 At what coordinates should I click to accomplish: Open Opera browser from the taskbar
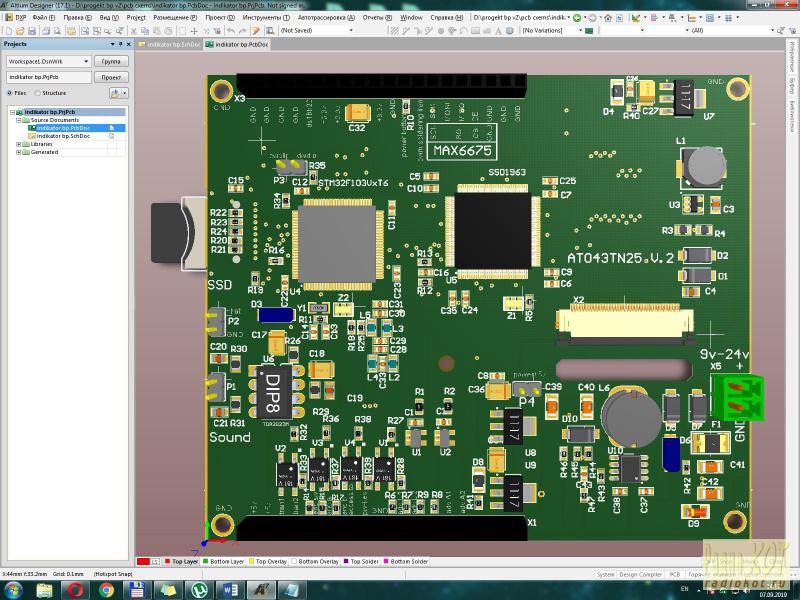pyautogui.click(x=75, y=590)
